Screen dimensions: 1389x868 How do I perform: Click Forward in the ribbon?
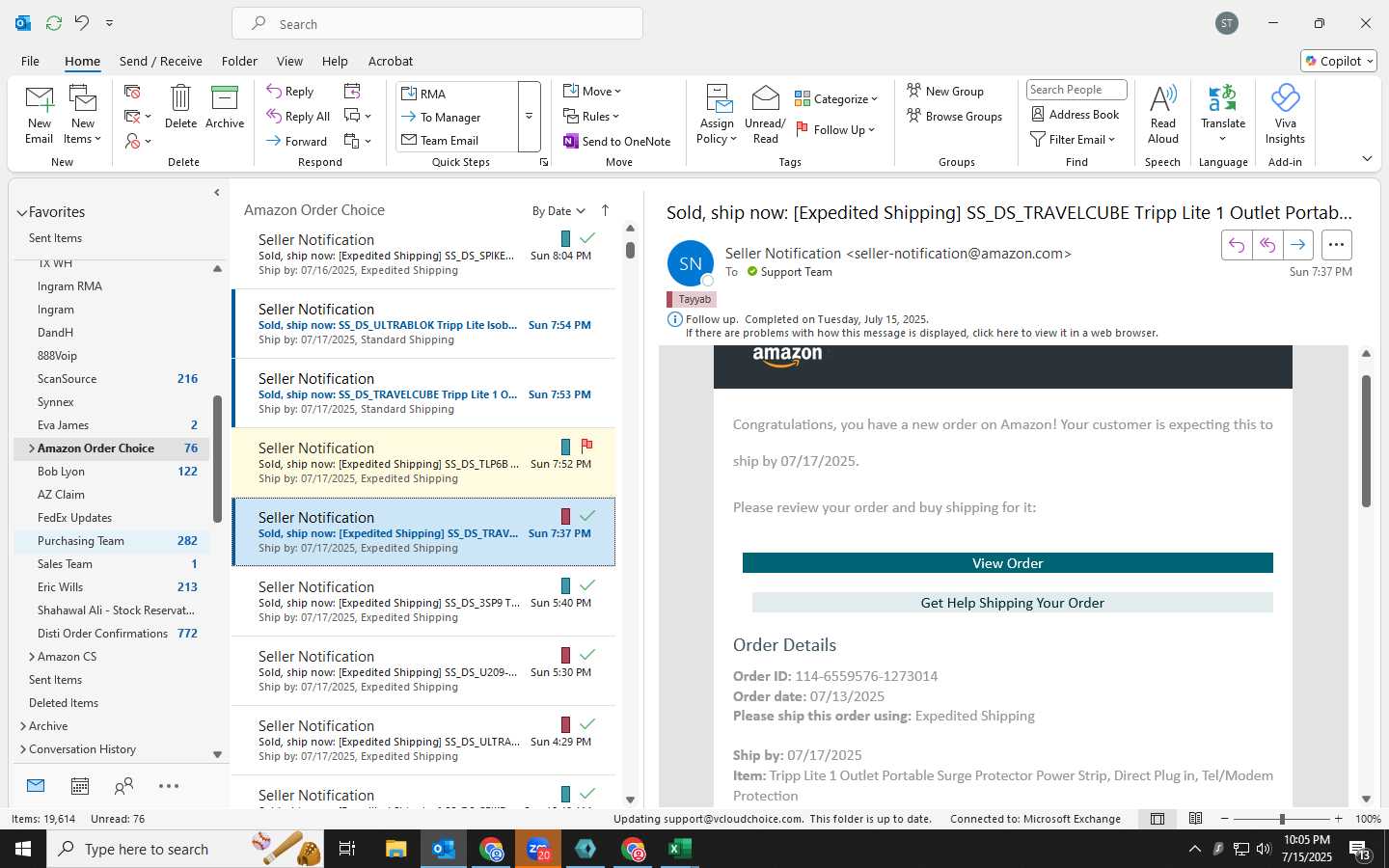[x=297, y=141]
